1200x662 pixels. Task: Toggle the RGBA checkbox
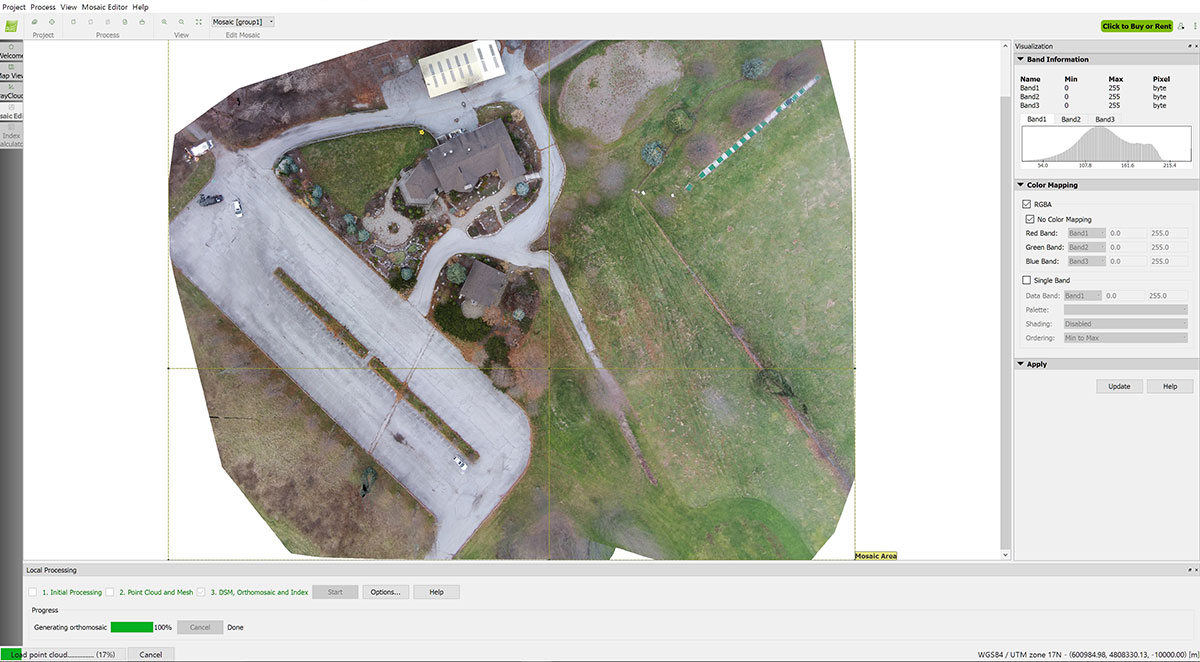pos(1027,204)
